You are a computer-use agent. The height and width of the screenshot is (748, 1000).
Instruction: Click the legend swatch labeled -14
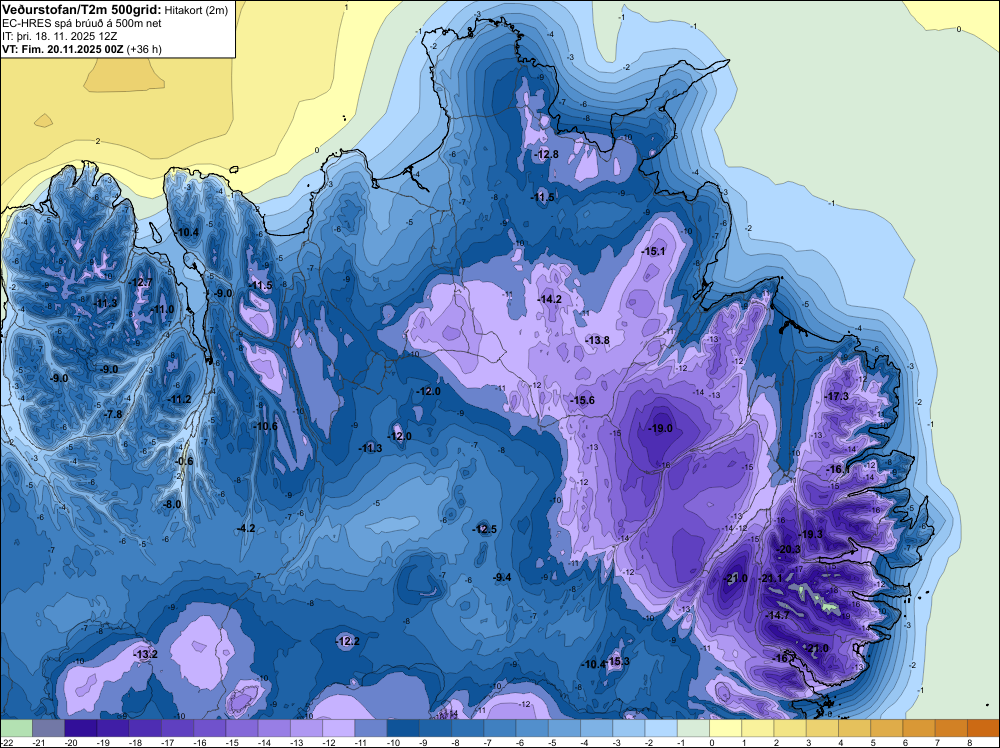click(x=274, y=728)
